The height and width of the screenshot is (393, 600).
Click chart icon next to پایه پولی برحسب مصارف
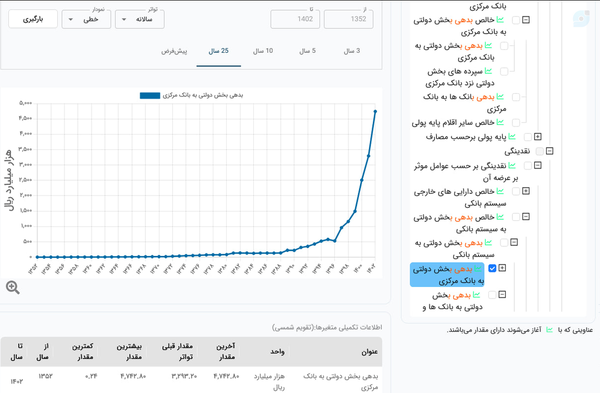(x=512, y=137)
